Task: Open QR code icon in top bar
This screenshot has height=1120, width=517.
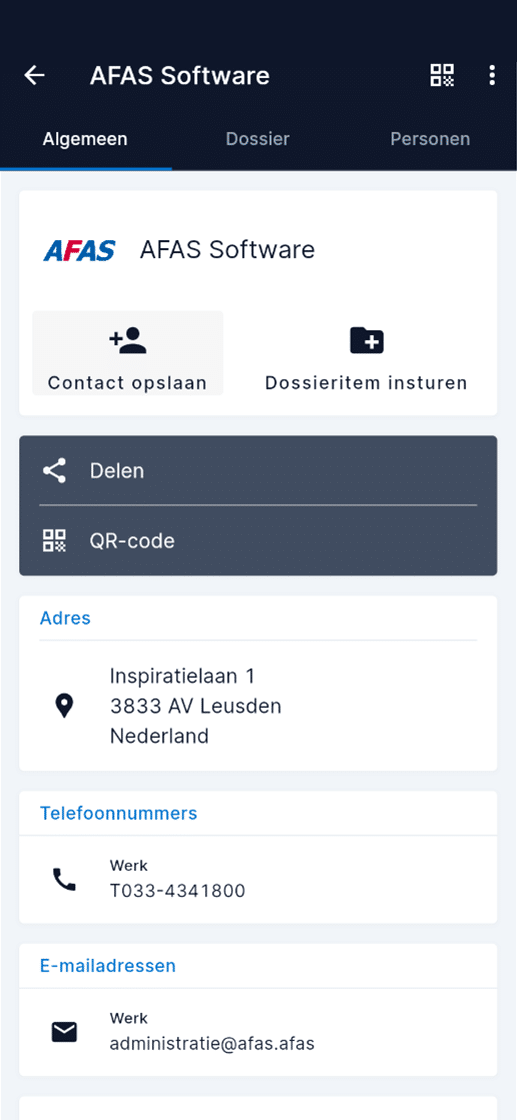Action: point(442,75)
